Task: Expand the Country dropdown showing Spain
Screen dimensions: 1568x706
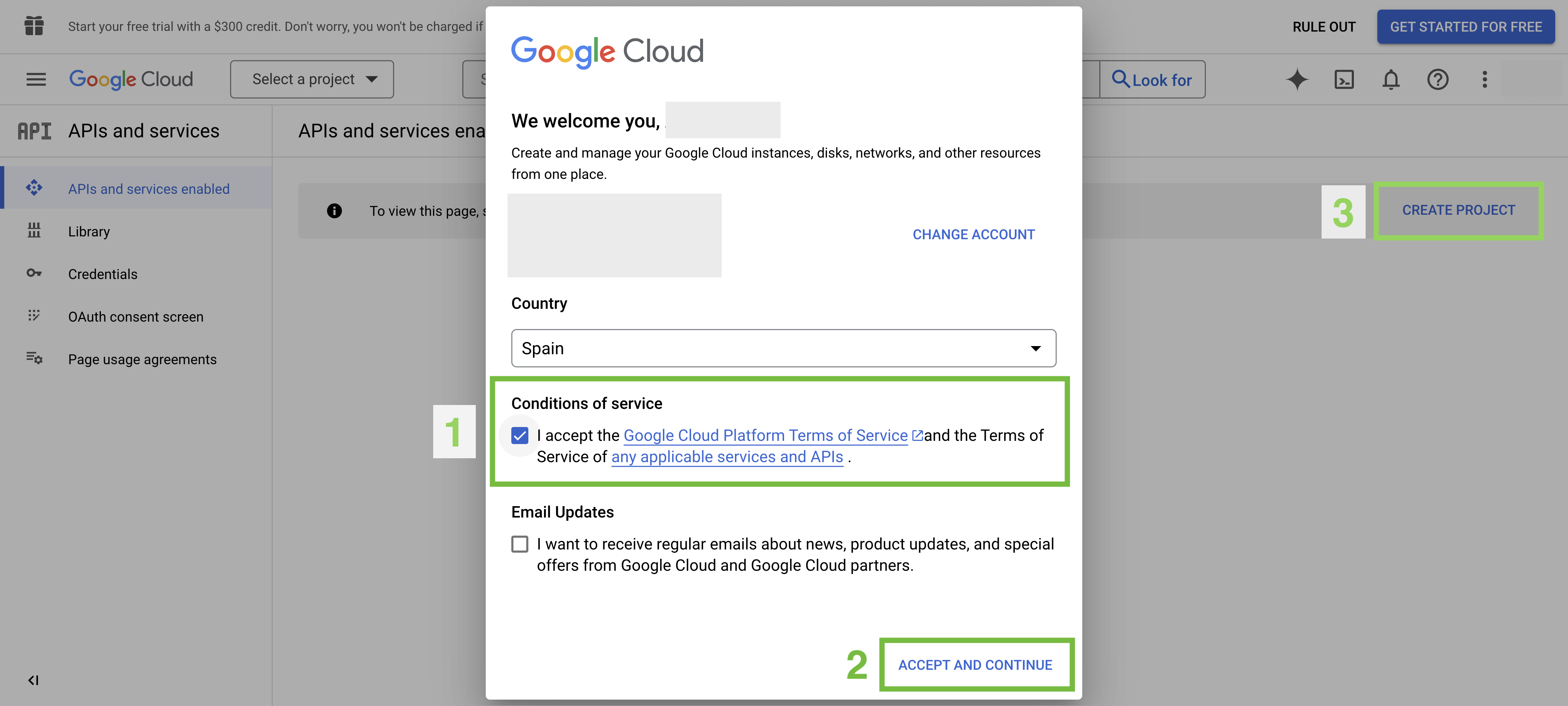Action: [x=783, y=348]
